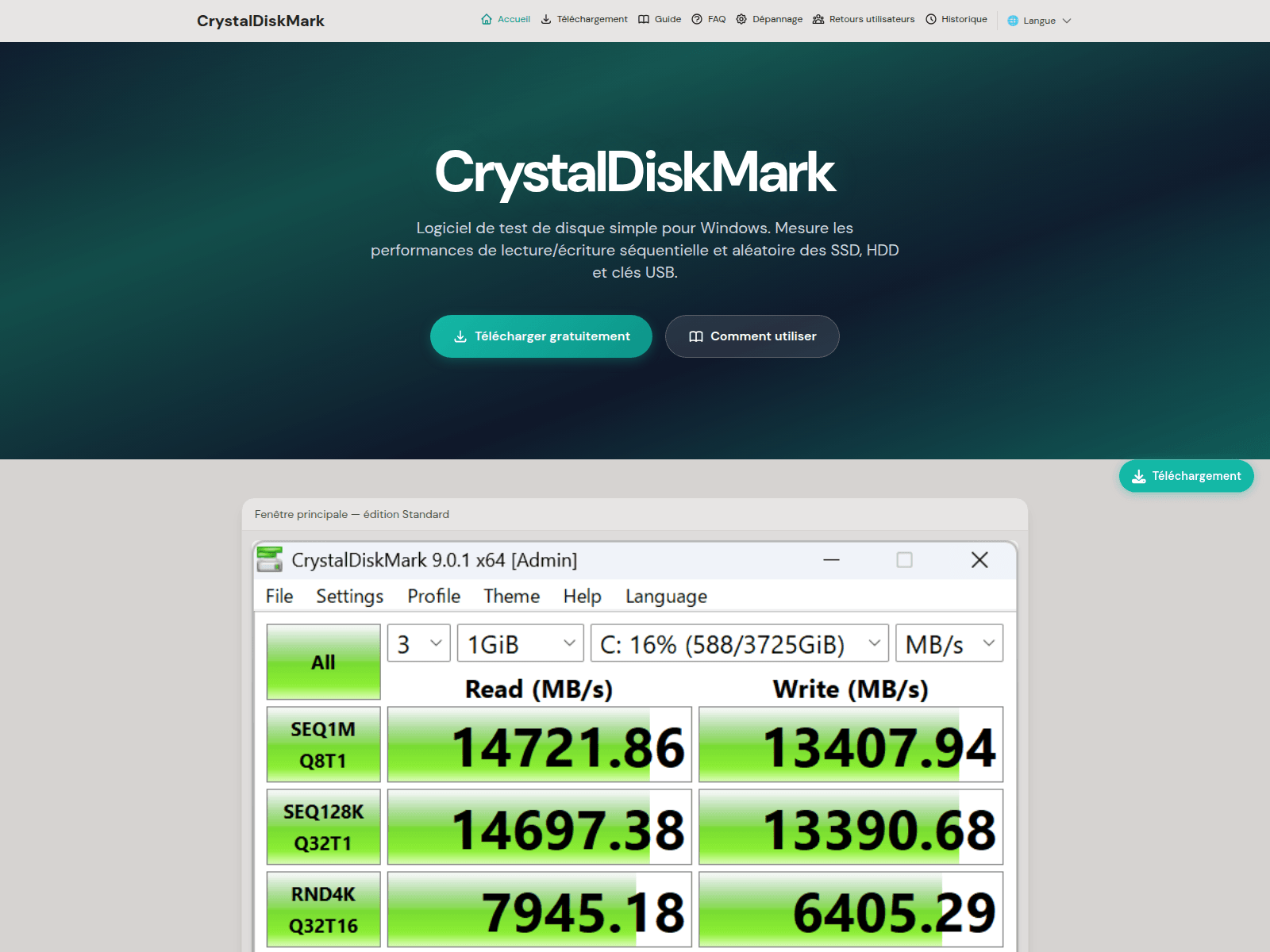Go to the FAQ page
Image resolution: width=1270 pixels, height=952 pixels.
coord(709,20)
